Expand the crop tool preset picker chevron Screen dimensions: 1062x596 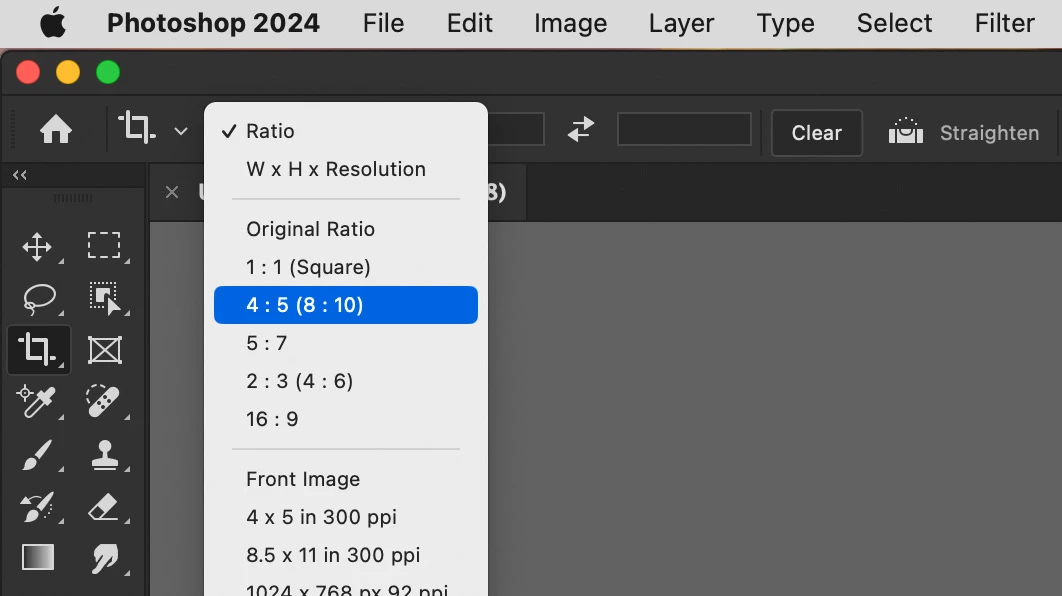181,131
